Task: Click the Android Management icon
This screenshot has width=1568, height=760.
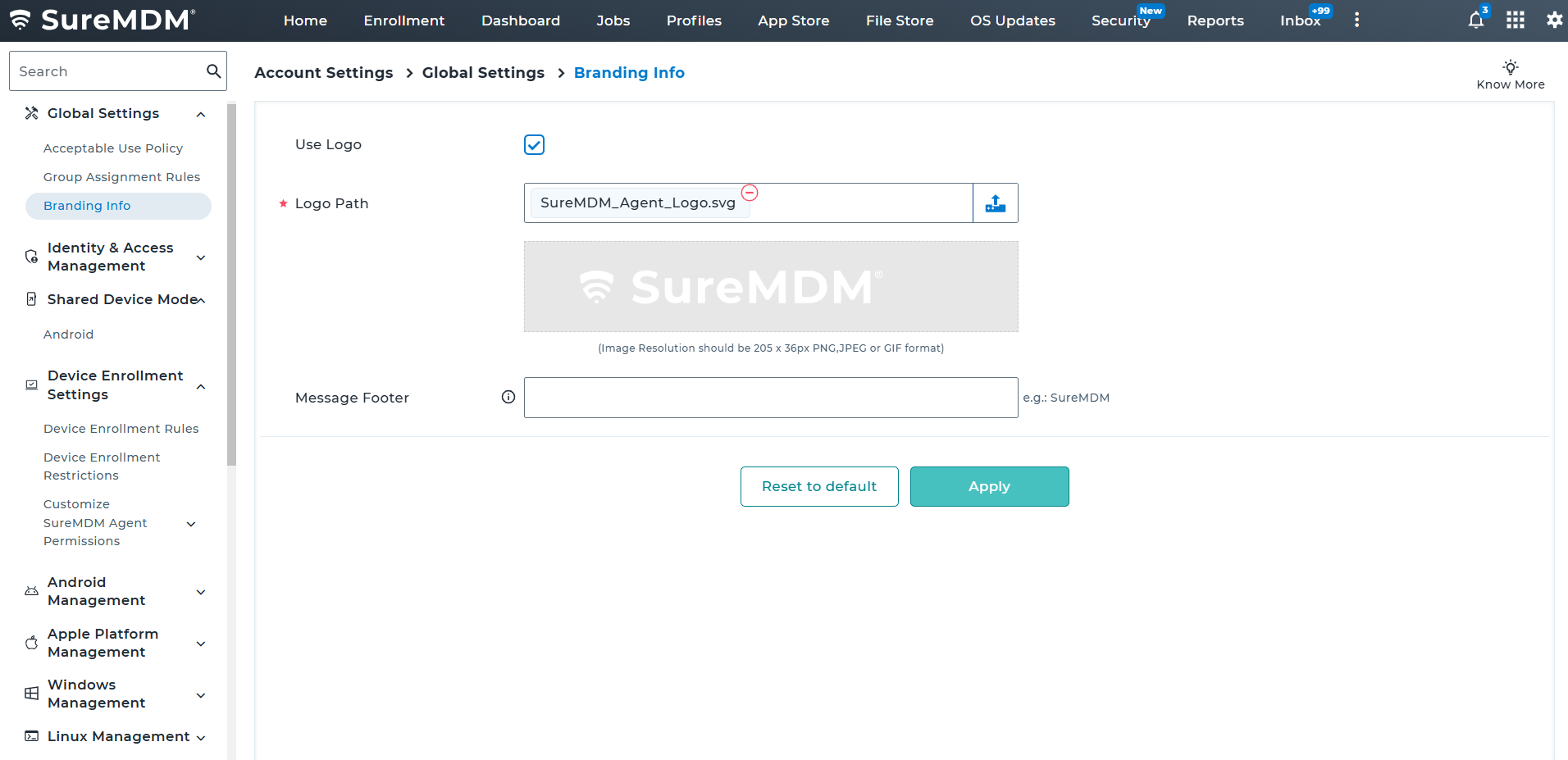Action: click(x=31, y=591)
